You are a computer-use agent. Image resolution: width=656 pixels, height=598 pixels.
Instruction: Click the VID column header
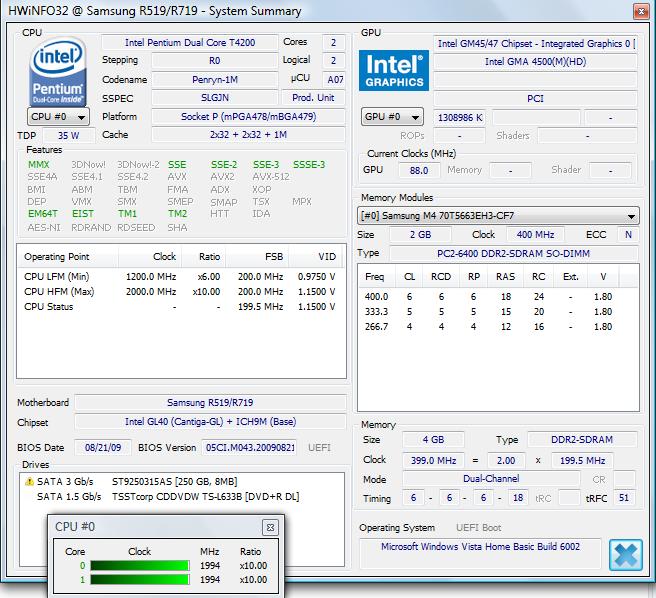[315, 257]
